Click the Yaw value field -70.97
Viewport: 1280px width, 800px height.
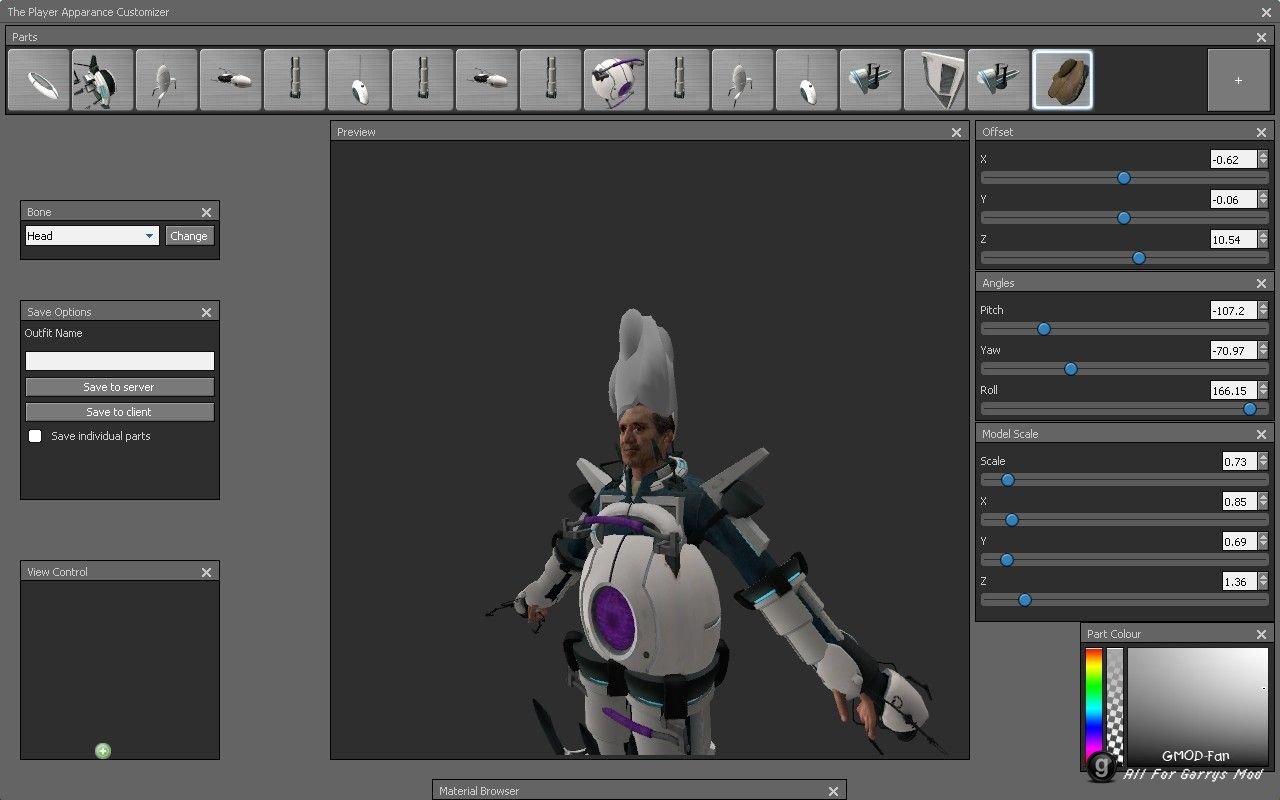click(x=1233, y=350)
